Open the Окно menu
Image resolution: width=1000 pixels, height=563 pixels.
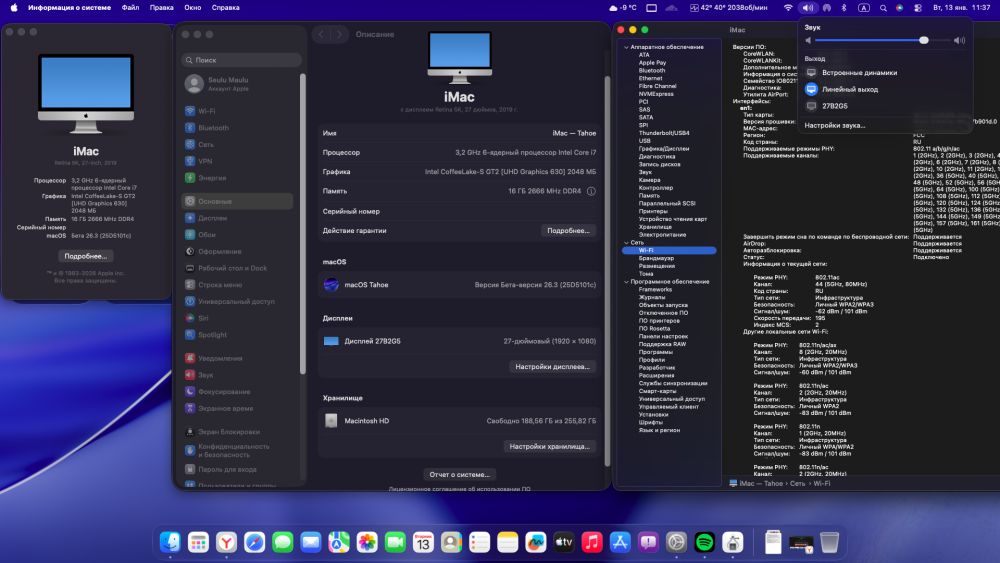pyautogui.click(x=193, y=8)
